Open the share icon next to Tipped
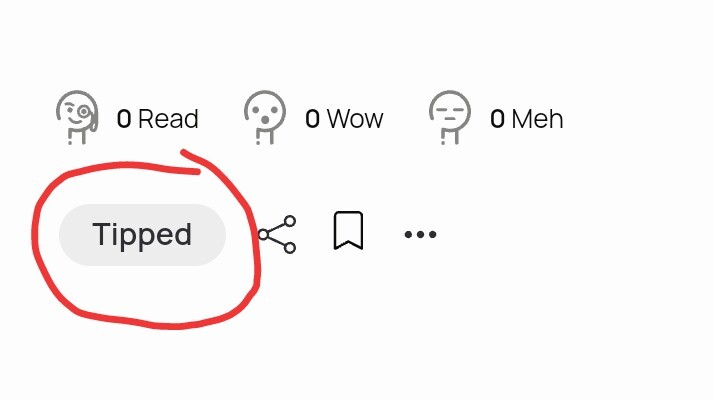This screenshot has height=400, width=713. coord(277,235)
